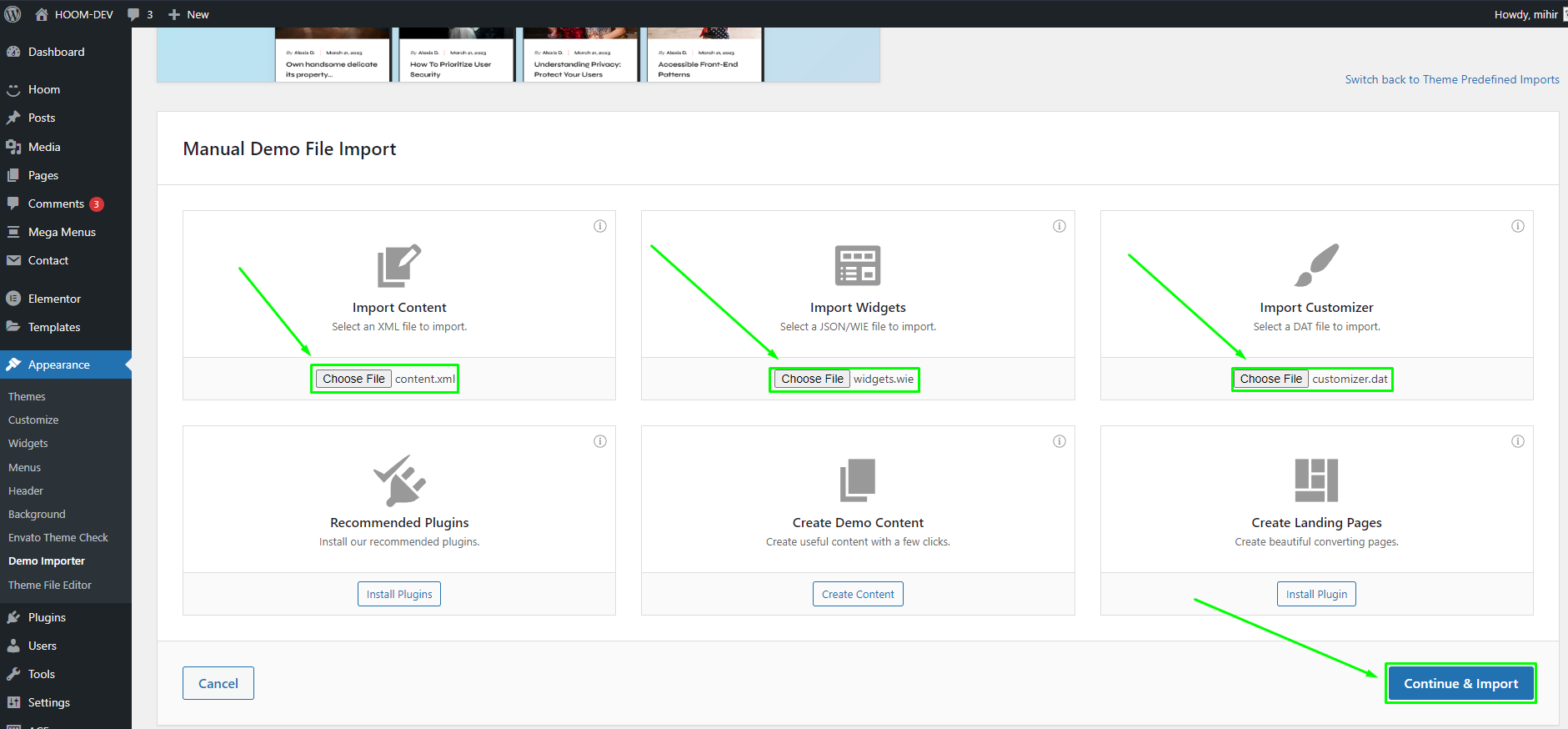1568x729 pixels.
Task: Choose File for widgets WIE import
Action: click(812, 379)
